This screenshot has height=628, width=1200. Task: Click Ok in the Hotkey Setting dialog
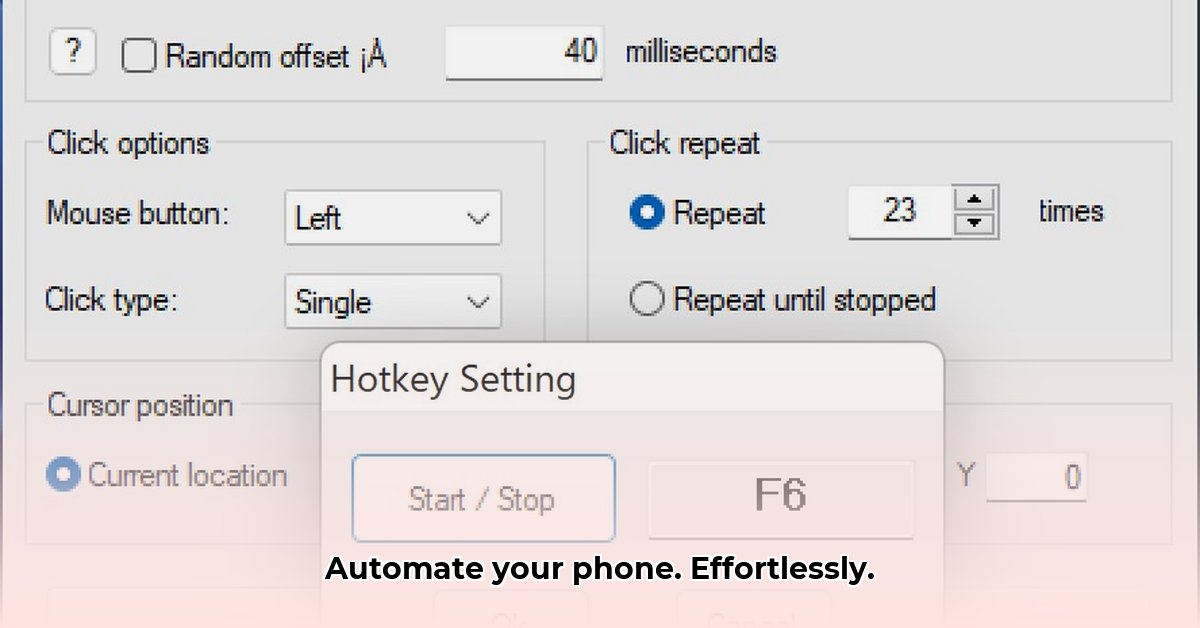510,618
